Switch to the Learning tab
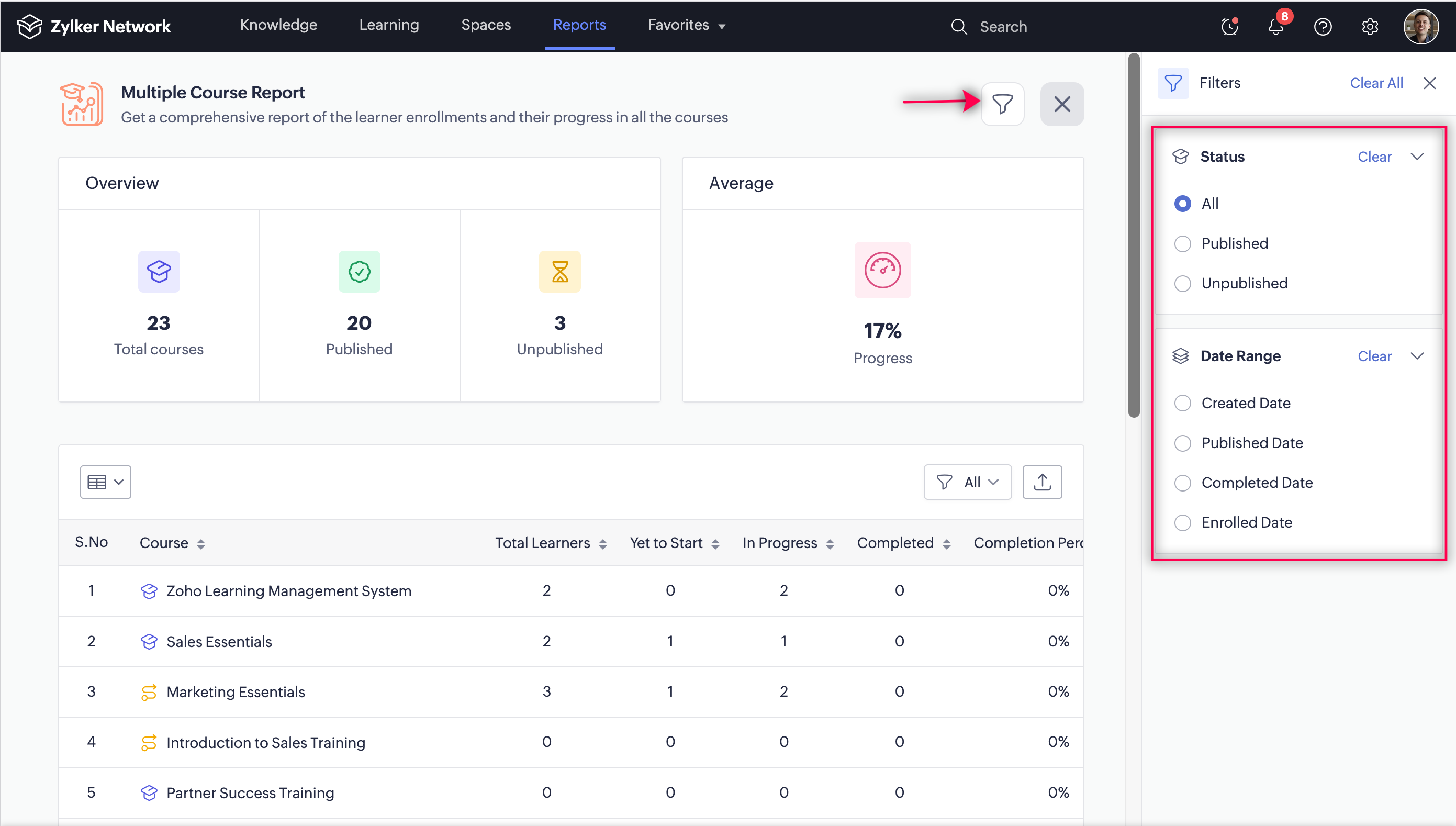This screenshot has height=826, width=1456. click(388, 25)
